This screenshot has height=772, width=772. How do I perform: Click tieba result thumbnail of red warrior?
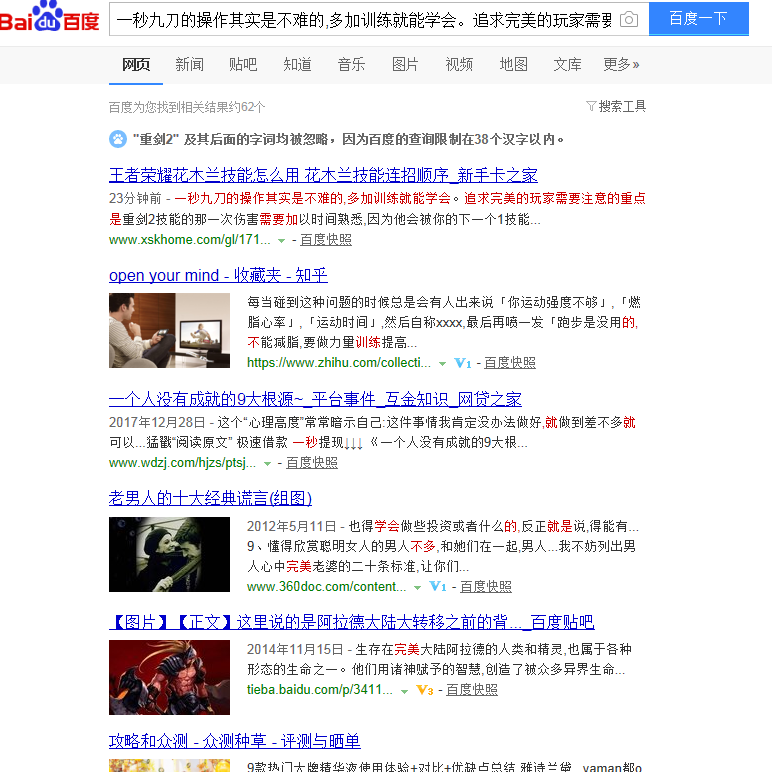tap(169, 677)
